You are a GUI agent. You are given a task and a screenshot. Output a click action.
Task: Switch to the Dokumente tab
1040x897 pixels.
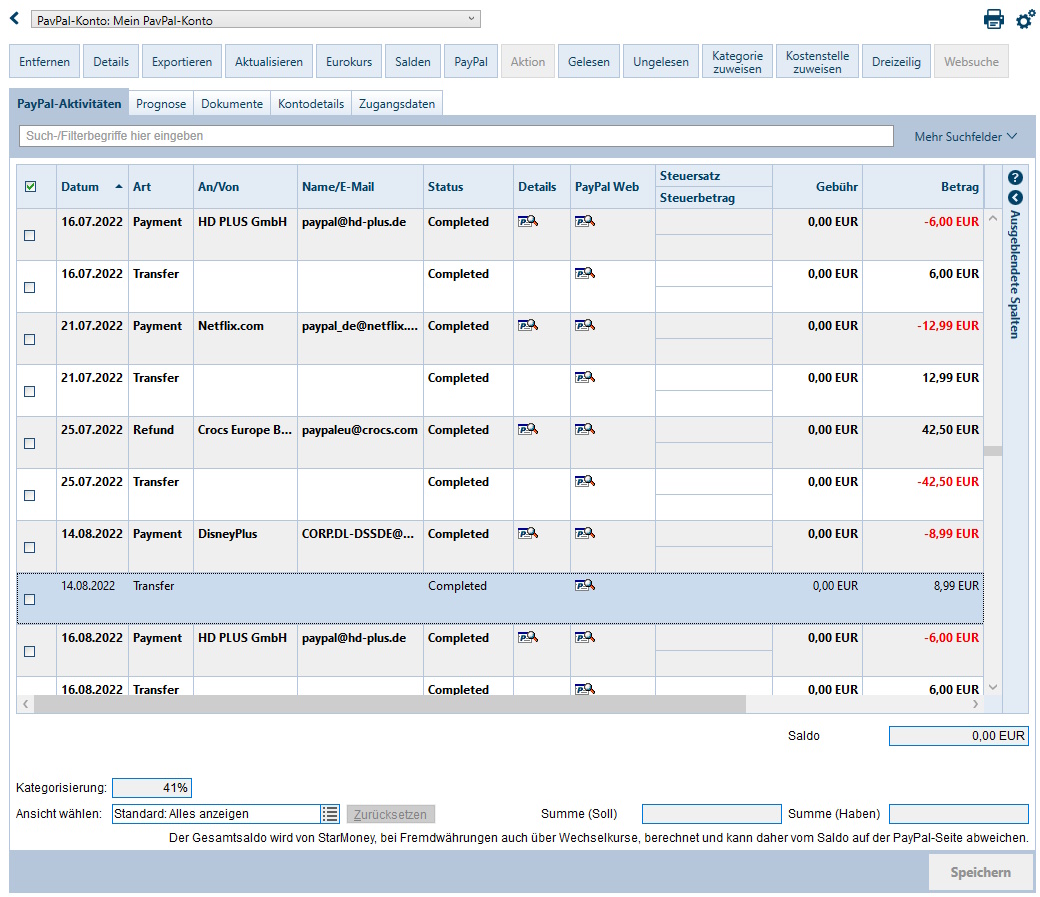pos(232,104)
